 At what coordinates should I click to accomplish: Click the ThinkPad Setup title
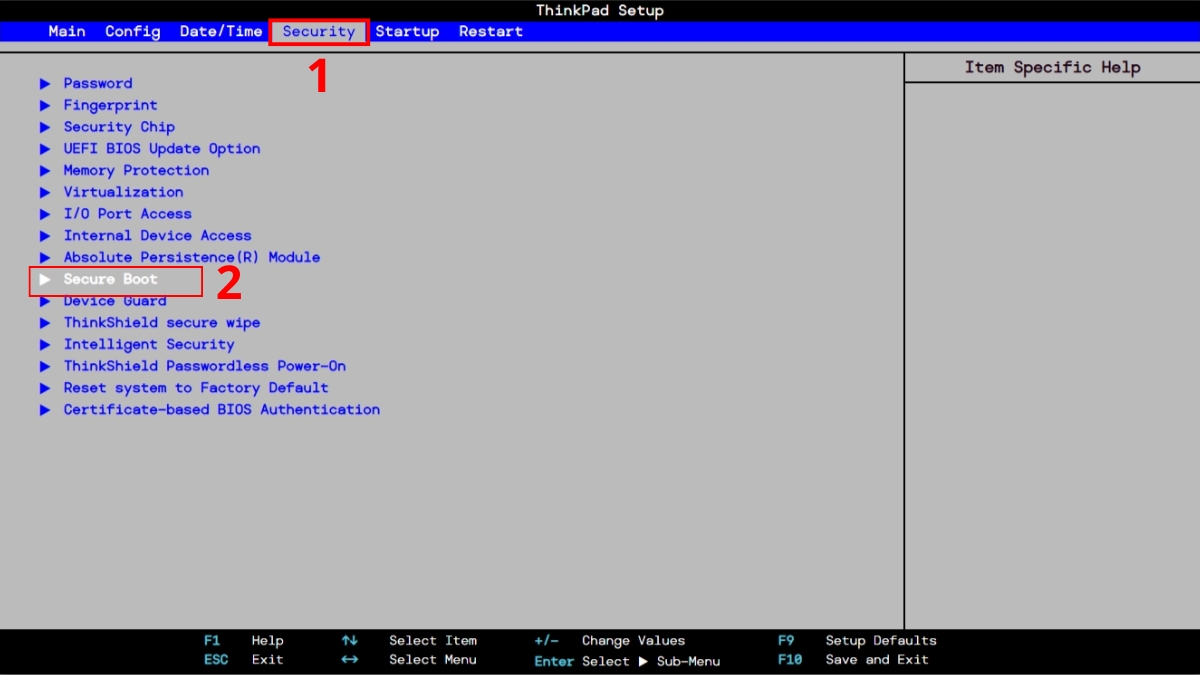coord(600,11)
